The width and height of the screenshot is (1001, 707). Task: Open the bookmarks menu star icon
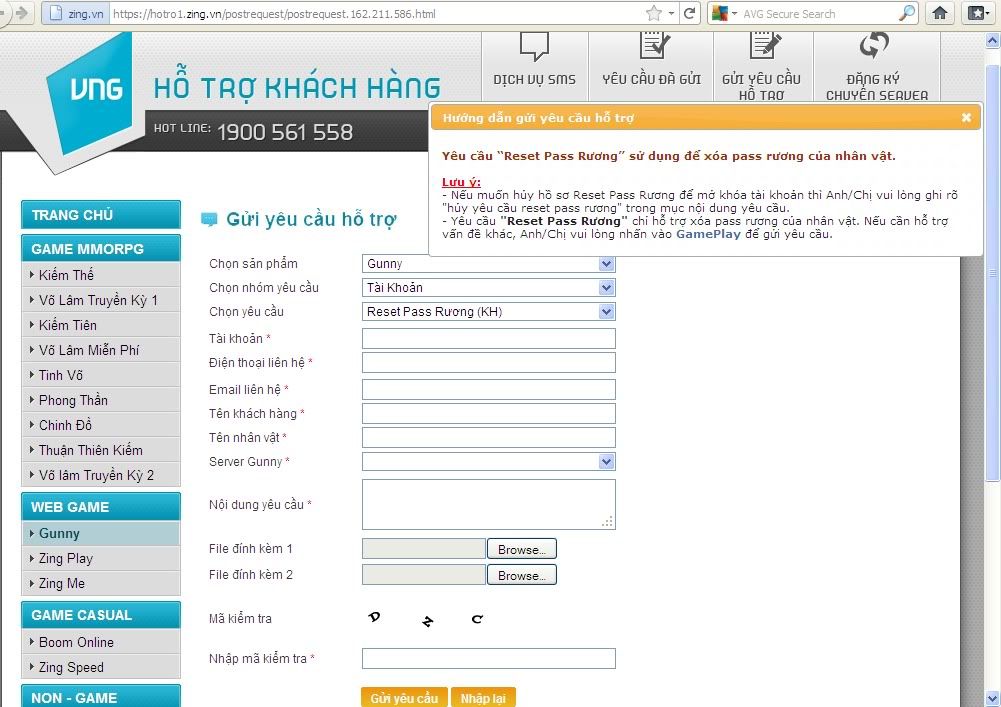978,13
